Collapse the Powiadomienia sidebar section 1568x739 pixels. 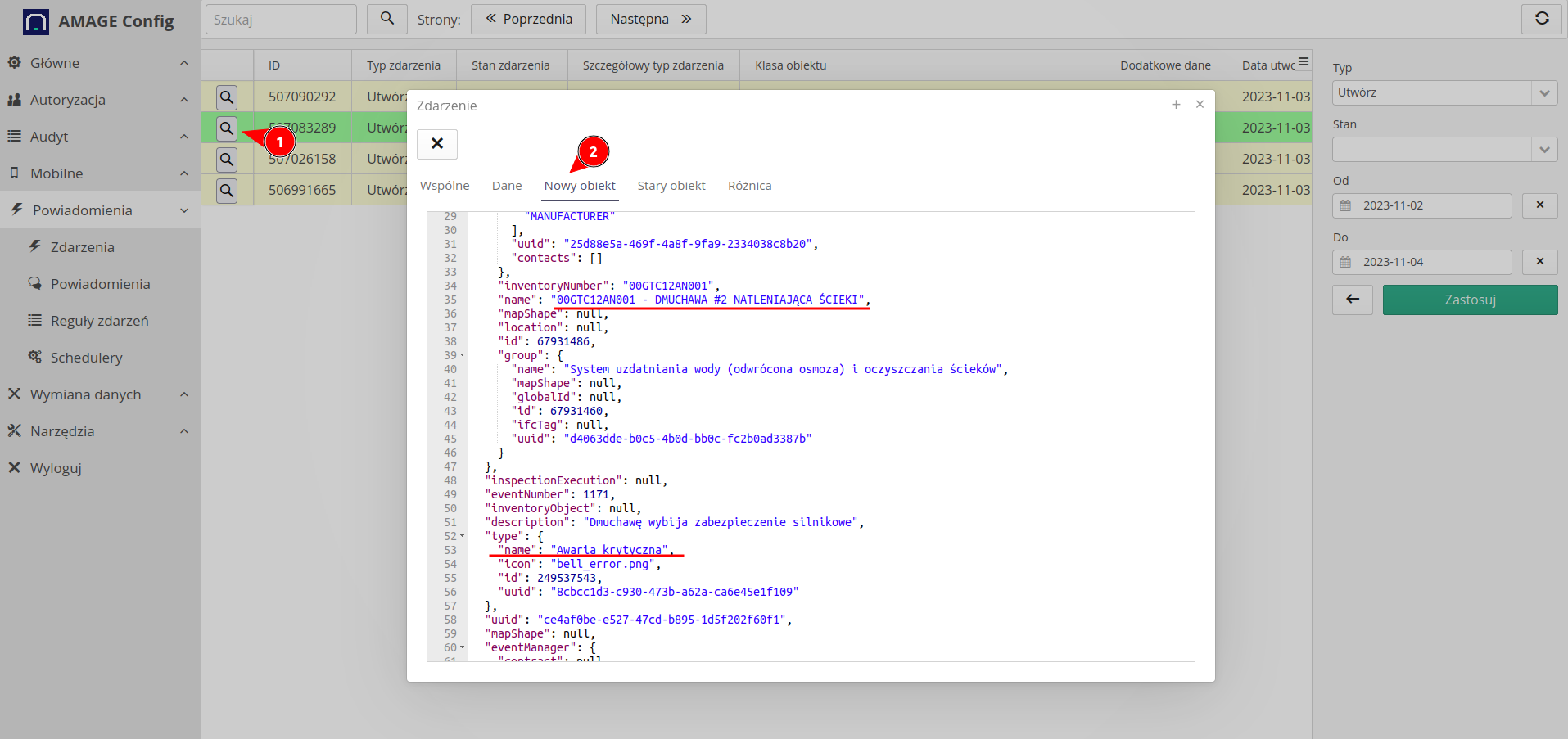(184, 210)
